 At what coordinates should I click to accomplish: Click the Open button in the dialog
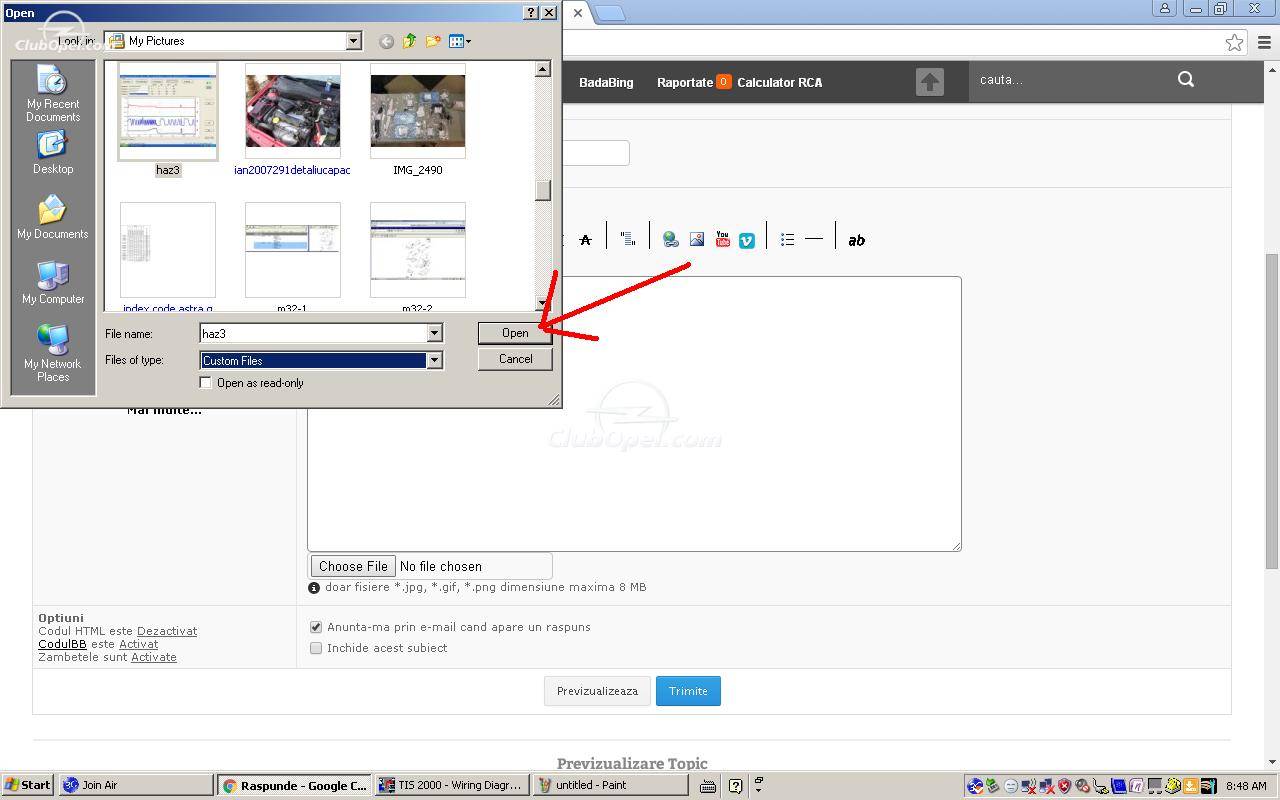(515, 333)
